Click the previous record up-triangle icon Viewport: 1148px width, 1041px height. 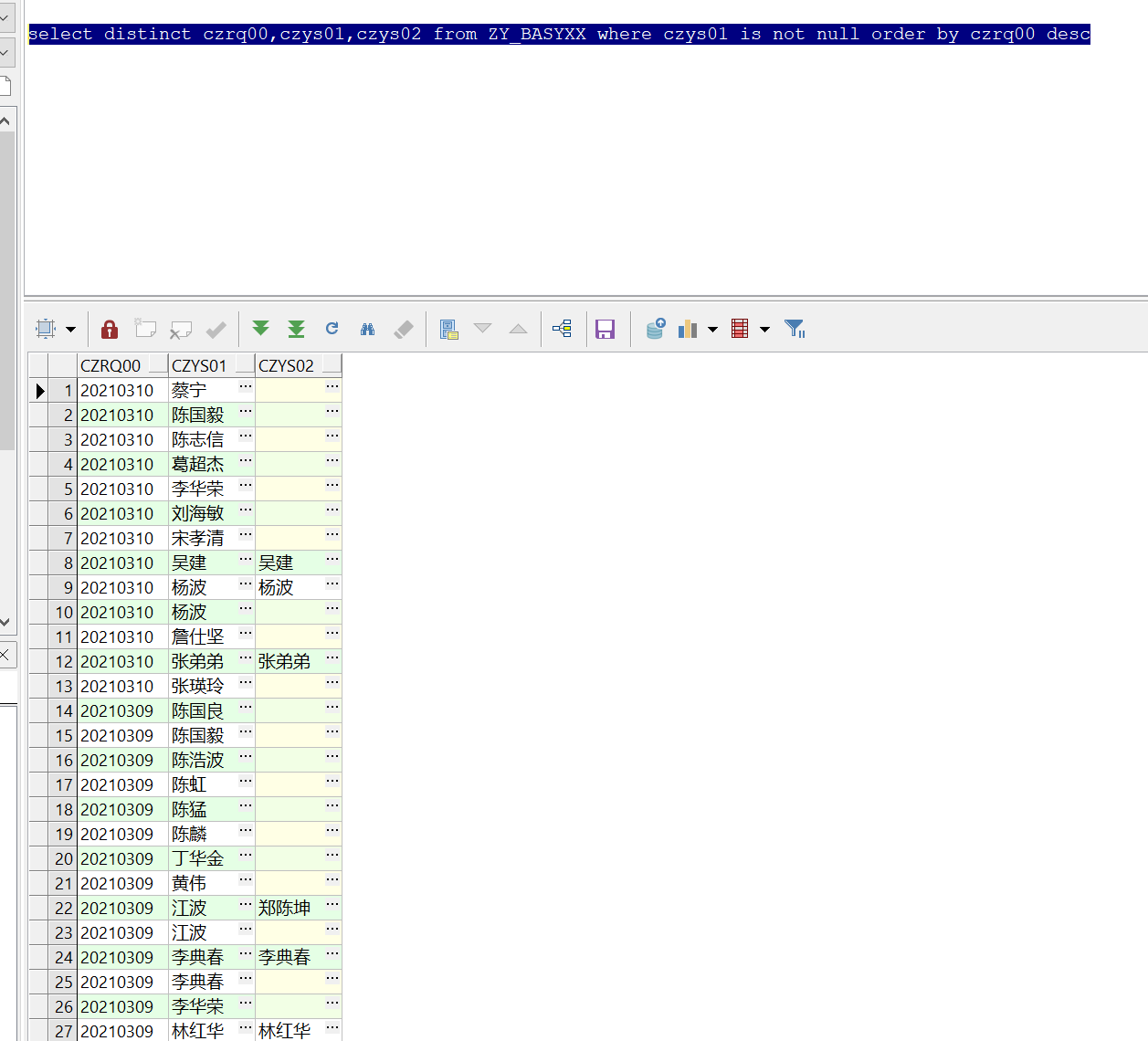tap(518, 329)
